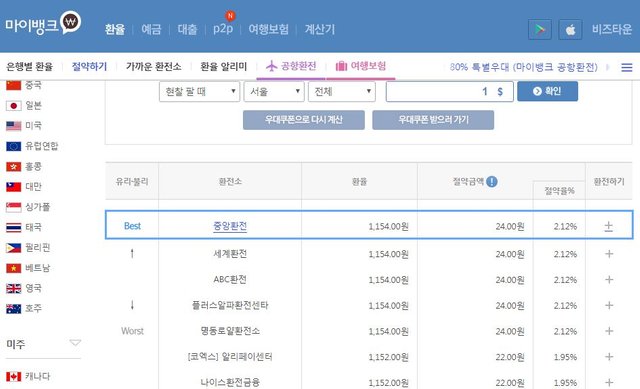Open the p2p menu
Viewport: 640px width, 389px height.
click(x=223, y=29)
